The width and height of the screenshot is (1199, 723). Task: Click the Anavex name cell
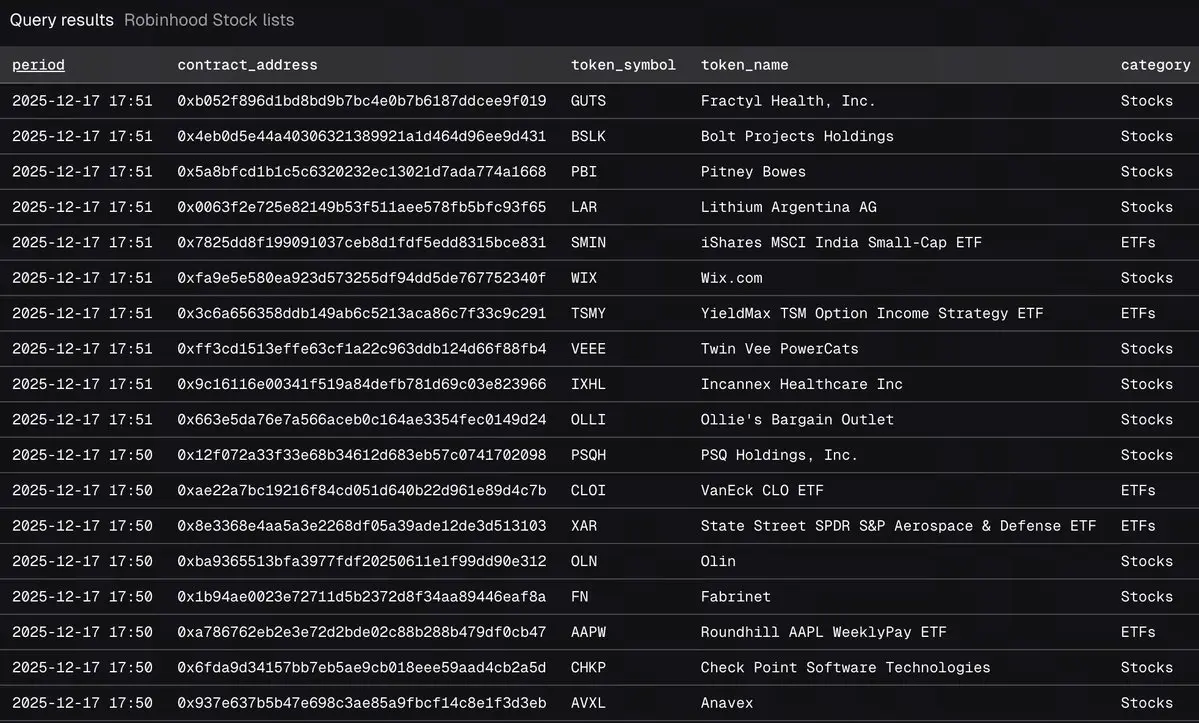[x=726, y=702]
